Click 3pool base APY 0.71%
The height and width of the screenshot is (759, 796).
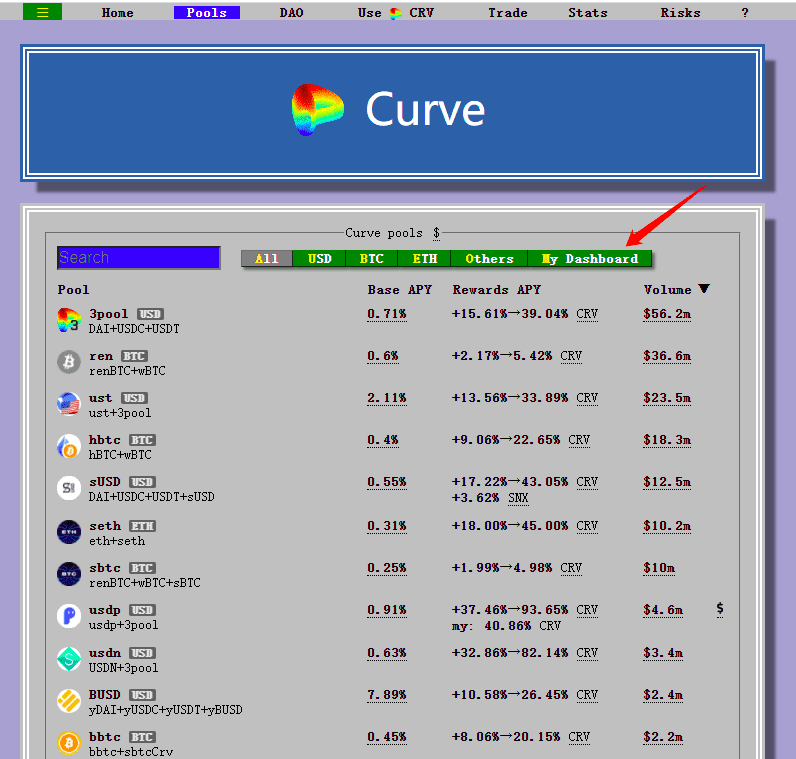tap(387, 314)
